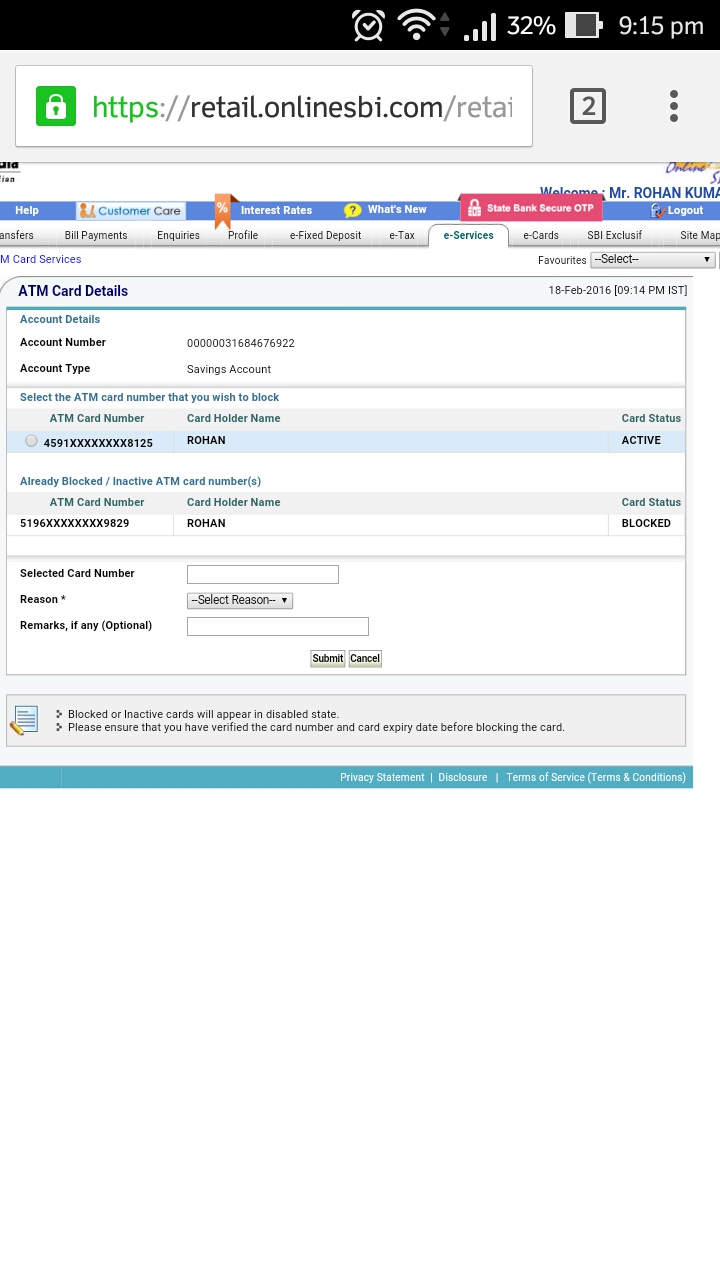
Task: Tap the green padlock icon in address bar
Action: coord(56,106)
